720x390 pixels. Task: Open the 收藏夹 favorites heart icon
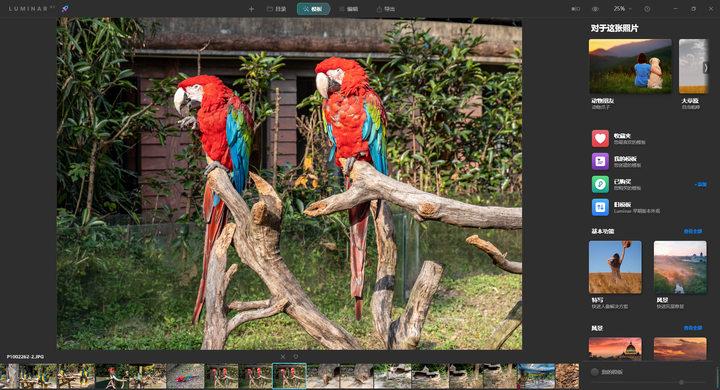tap(600, 138)
